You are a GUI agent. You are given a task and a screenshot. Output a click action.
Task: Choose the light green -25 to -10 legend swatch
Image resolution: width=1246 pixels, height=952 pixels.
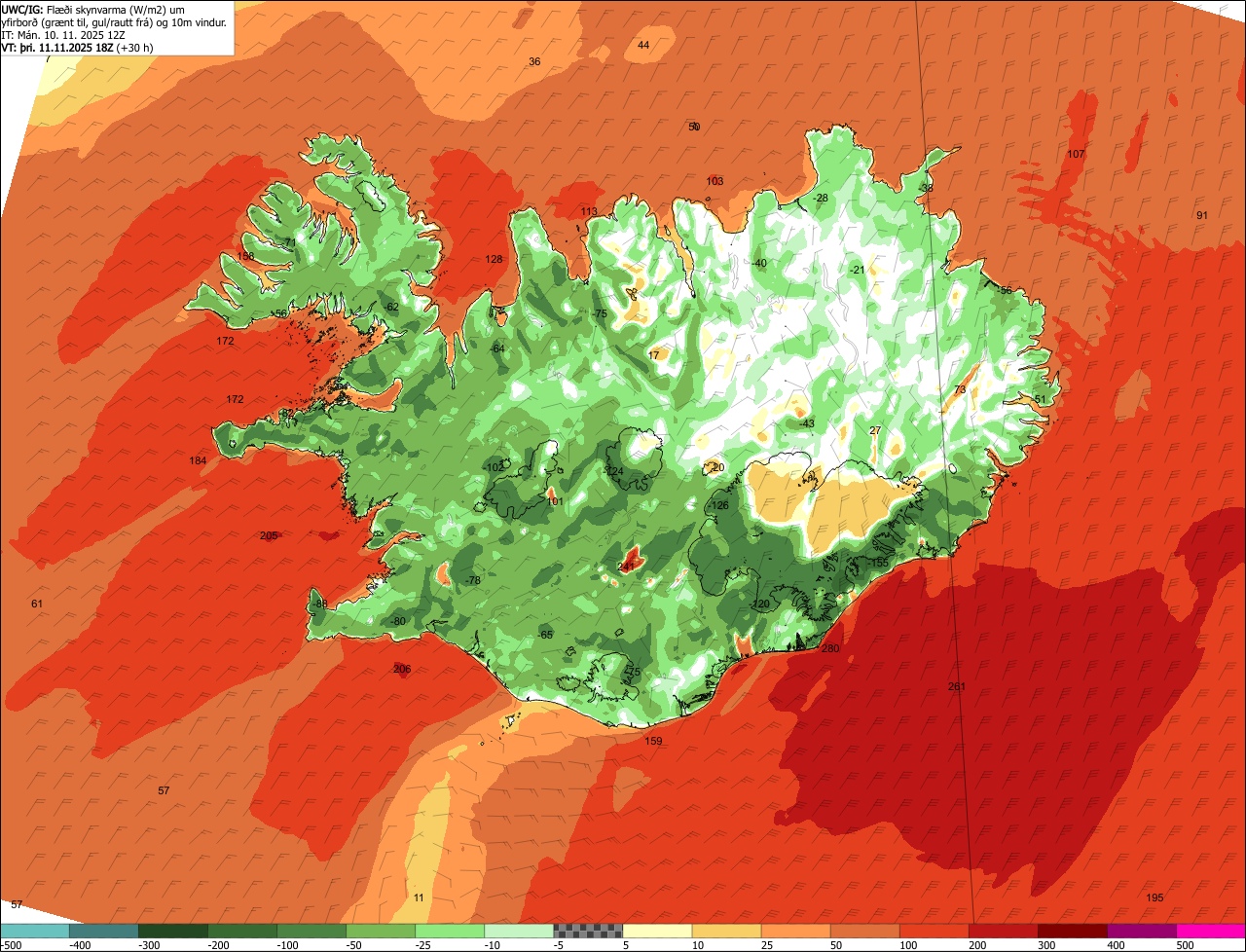[449, 931]
